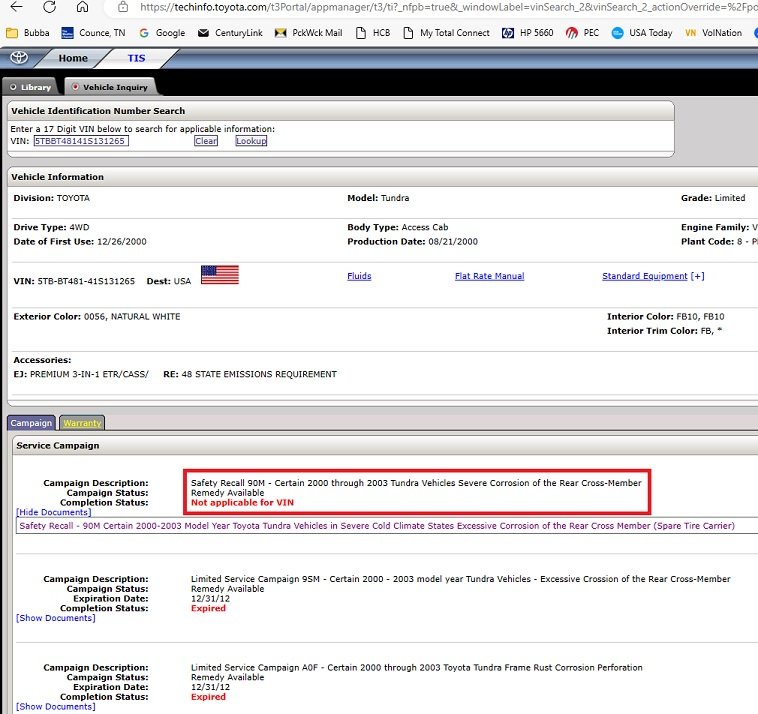Open Counce, TN bookmark

tap(93, 33)
